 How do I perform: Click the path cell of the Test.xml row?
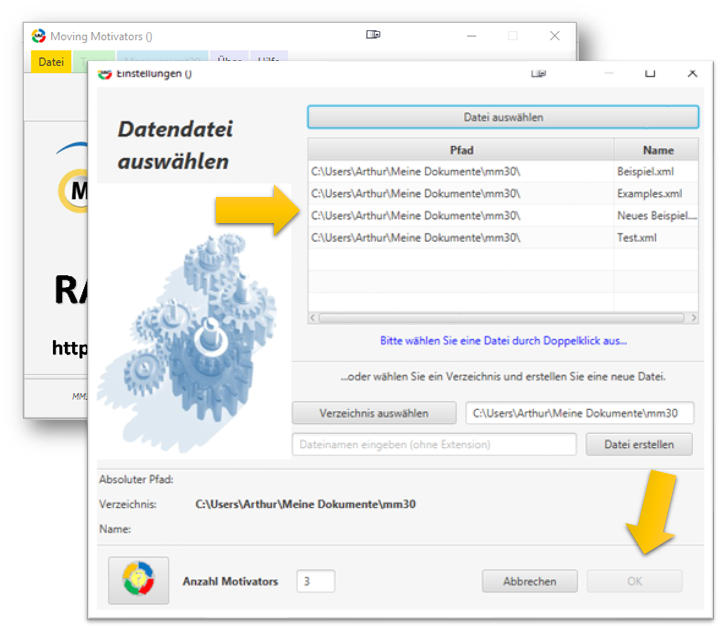pyautogui.click(x=461, y=238)
